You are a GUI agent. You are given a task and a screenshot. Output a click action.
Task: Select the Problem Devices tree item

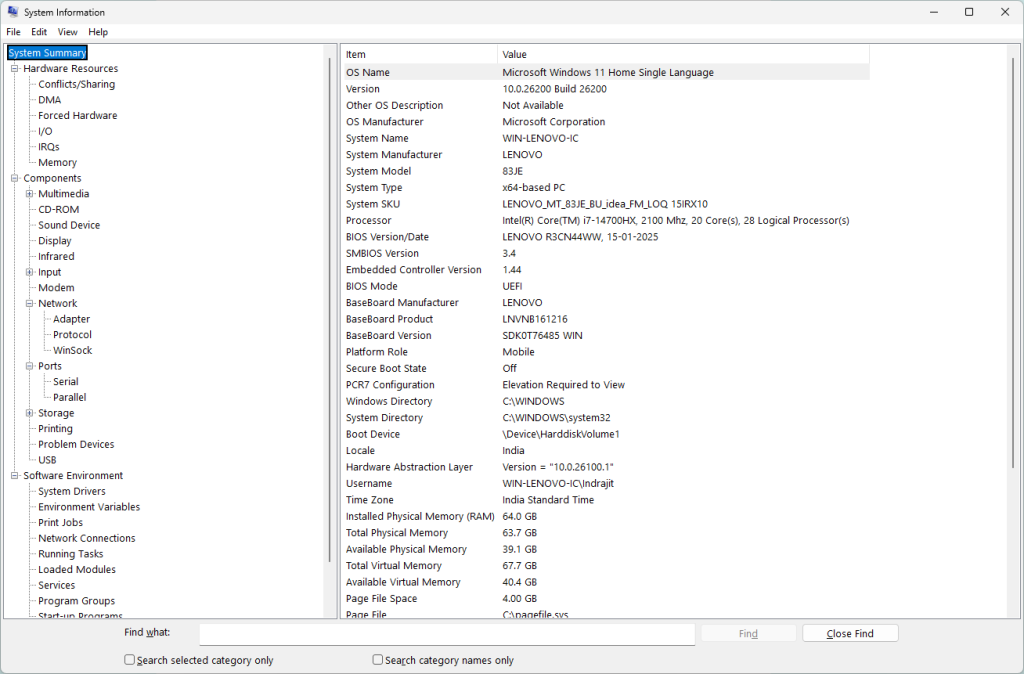tap(76, 445)
